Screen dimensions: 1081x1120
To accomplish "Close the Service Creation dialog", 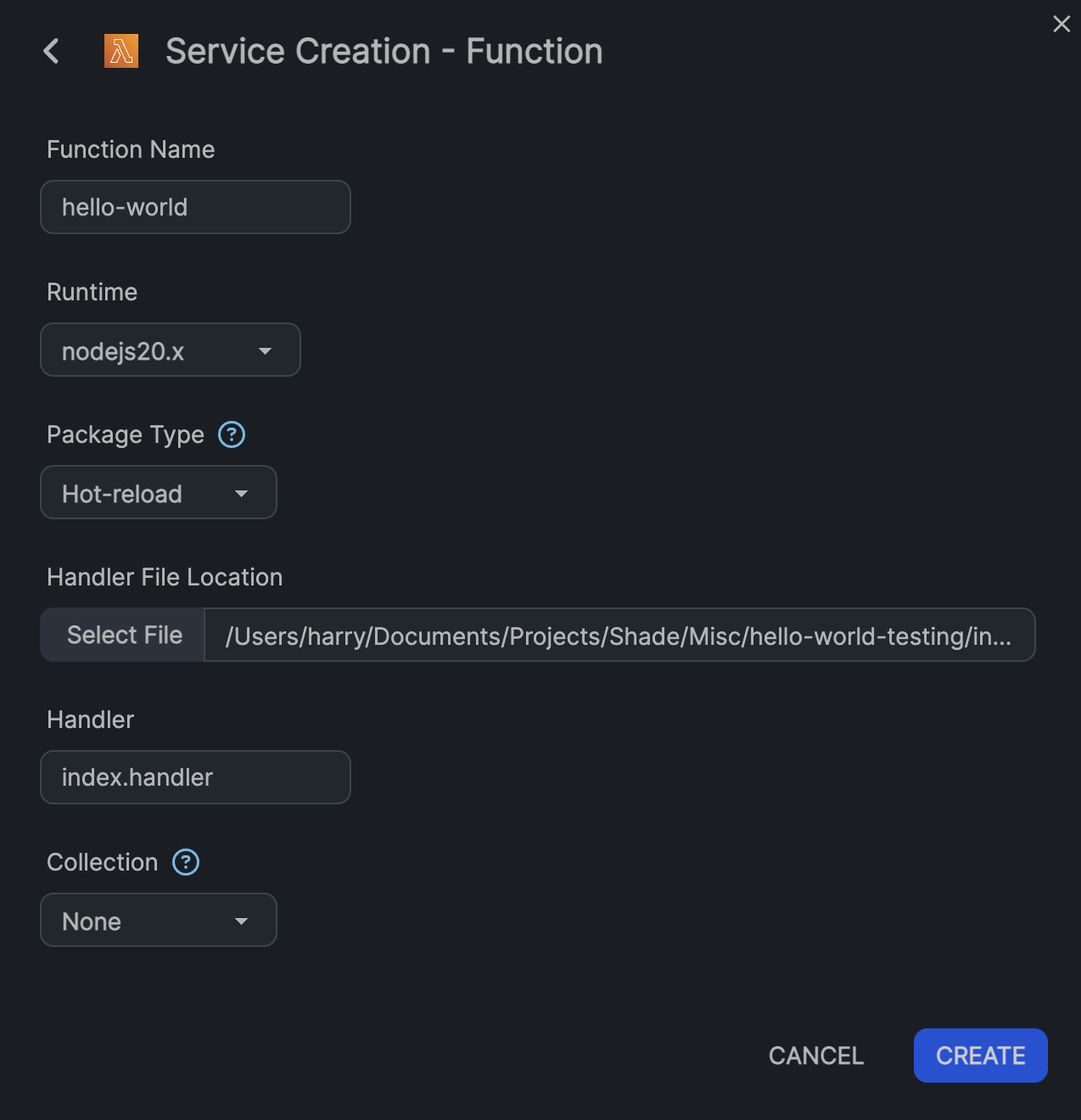I will (x=1061, y=24).
